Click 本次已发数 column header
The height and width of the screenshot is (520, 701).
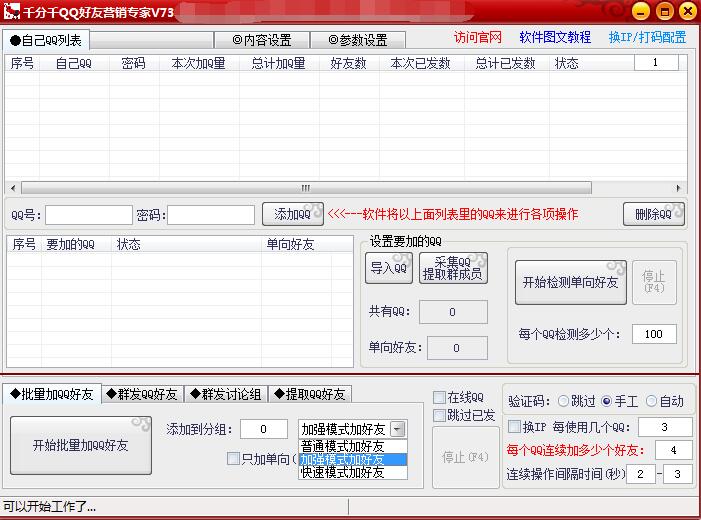421,63
